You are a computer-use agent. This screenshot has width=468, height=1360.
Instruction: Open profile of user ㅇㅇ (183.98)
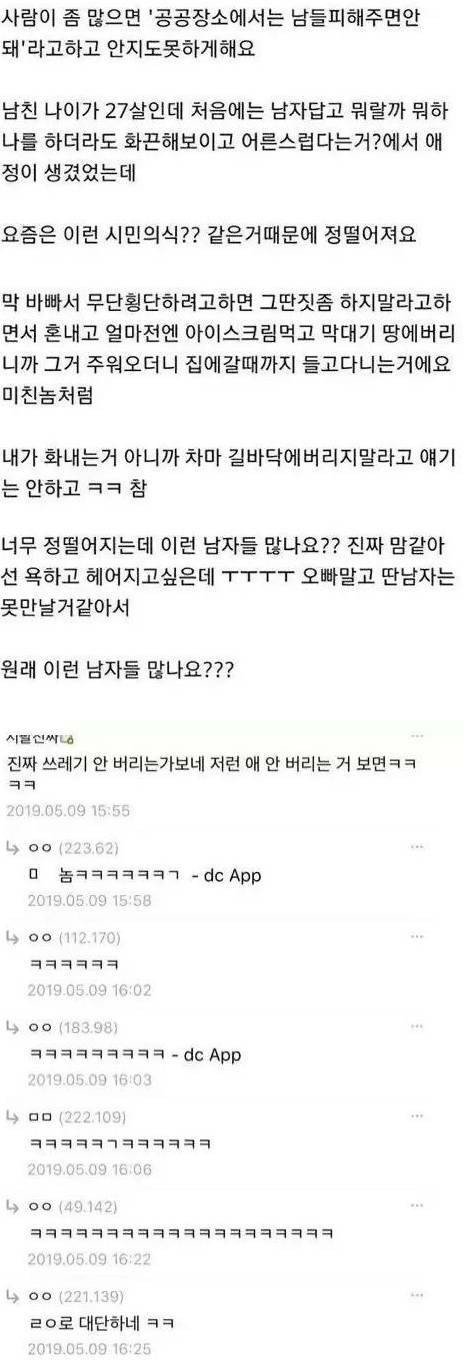(x=70, y=1027)
